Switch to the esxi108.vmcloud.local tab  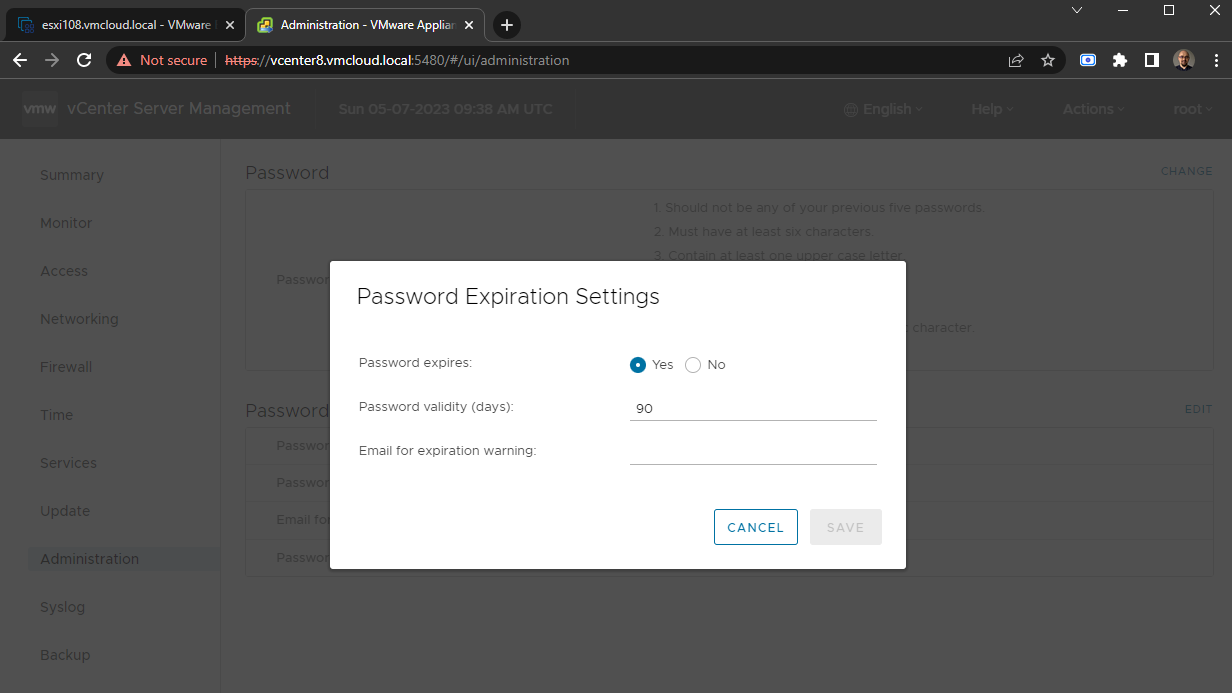click(x=120, y=24)
